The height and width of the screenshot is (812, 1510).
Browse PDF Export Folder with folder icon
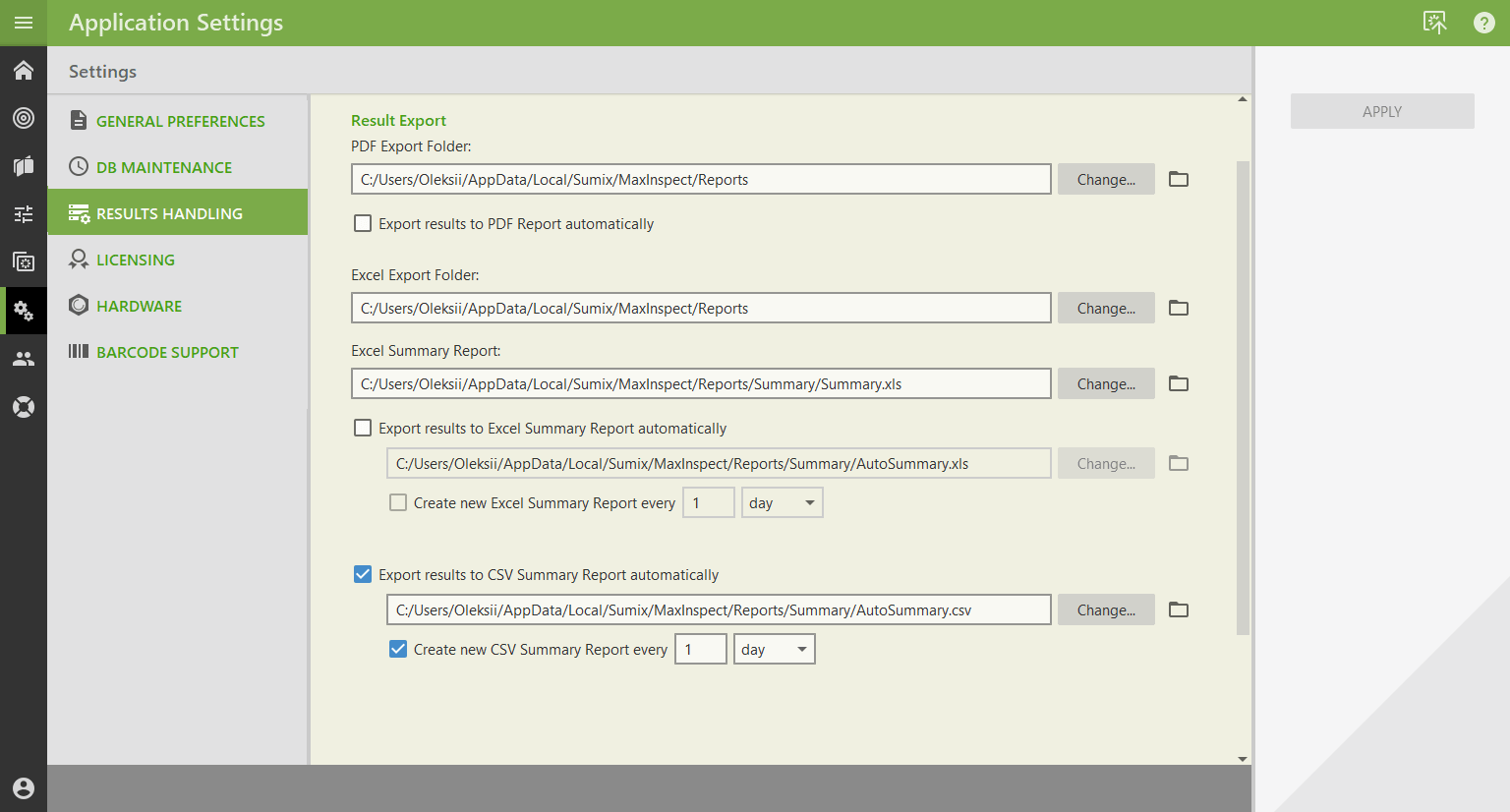pos(1178,179)
